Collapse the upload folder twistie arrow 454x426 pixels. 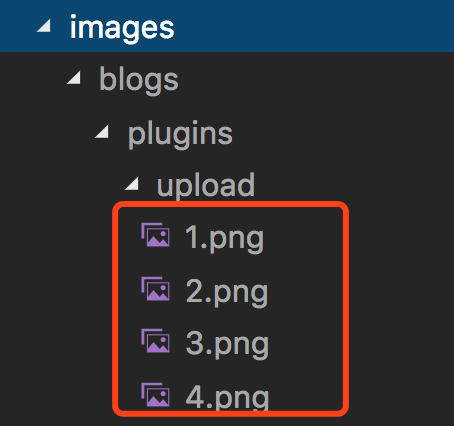132,184
